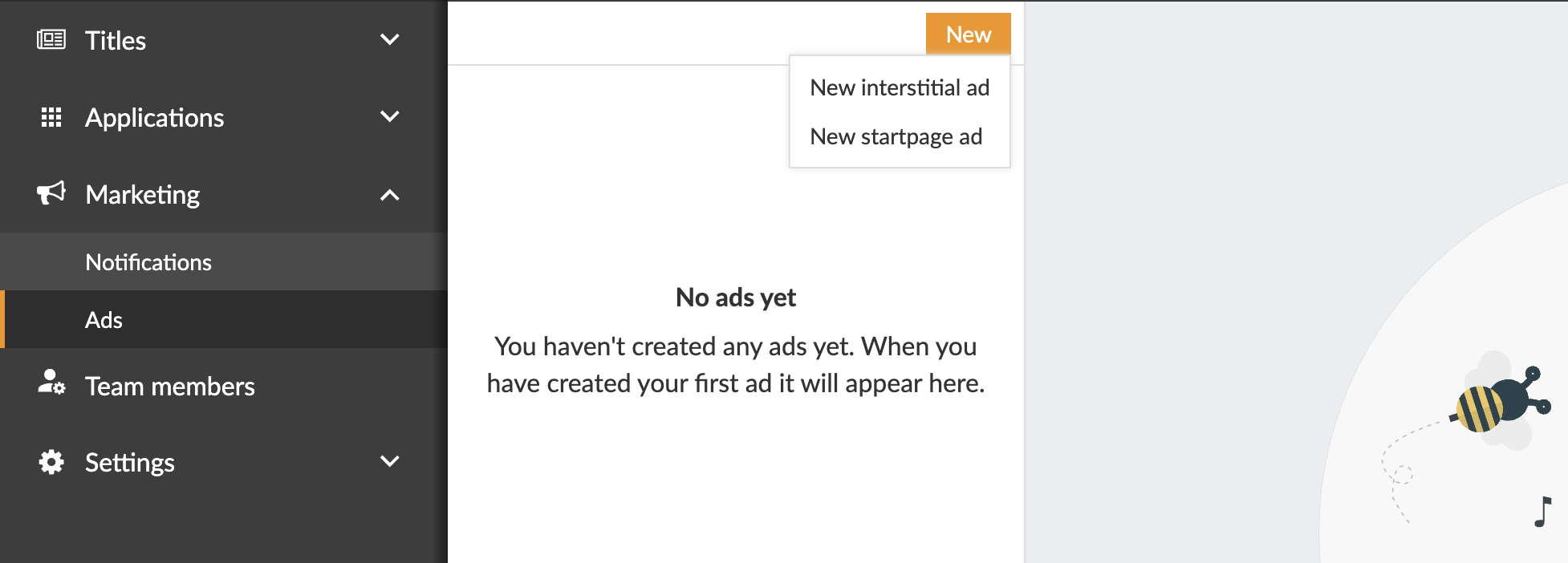Click the music note icon
Image resolution: width=1568 pixels, height=563 pixels.
[1542, 512]
